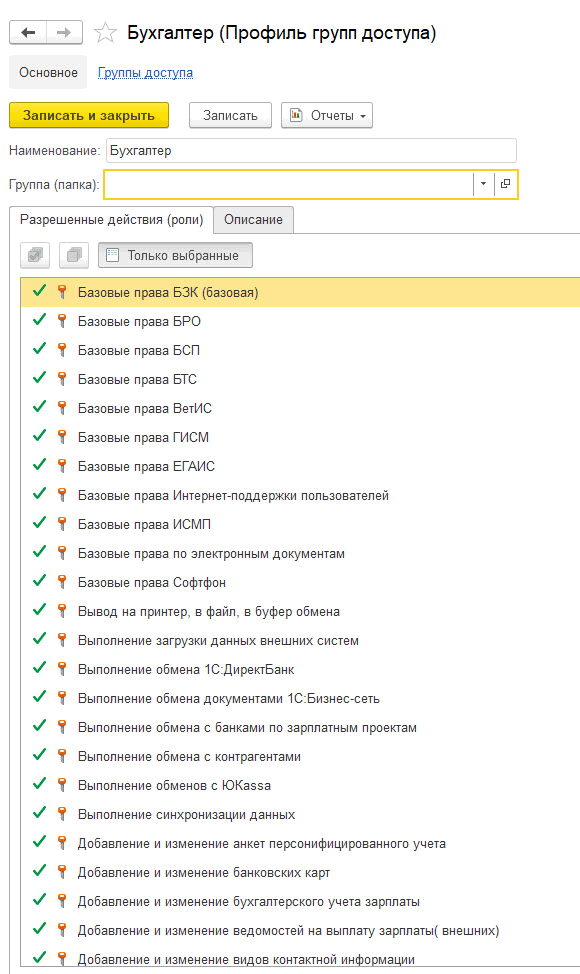Click key icon beside Базовые права БСП
This screenshot has height=974, width=580.
[x=61, y=350]
